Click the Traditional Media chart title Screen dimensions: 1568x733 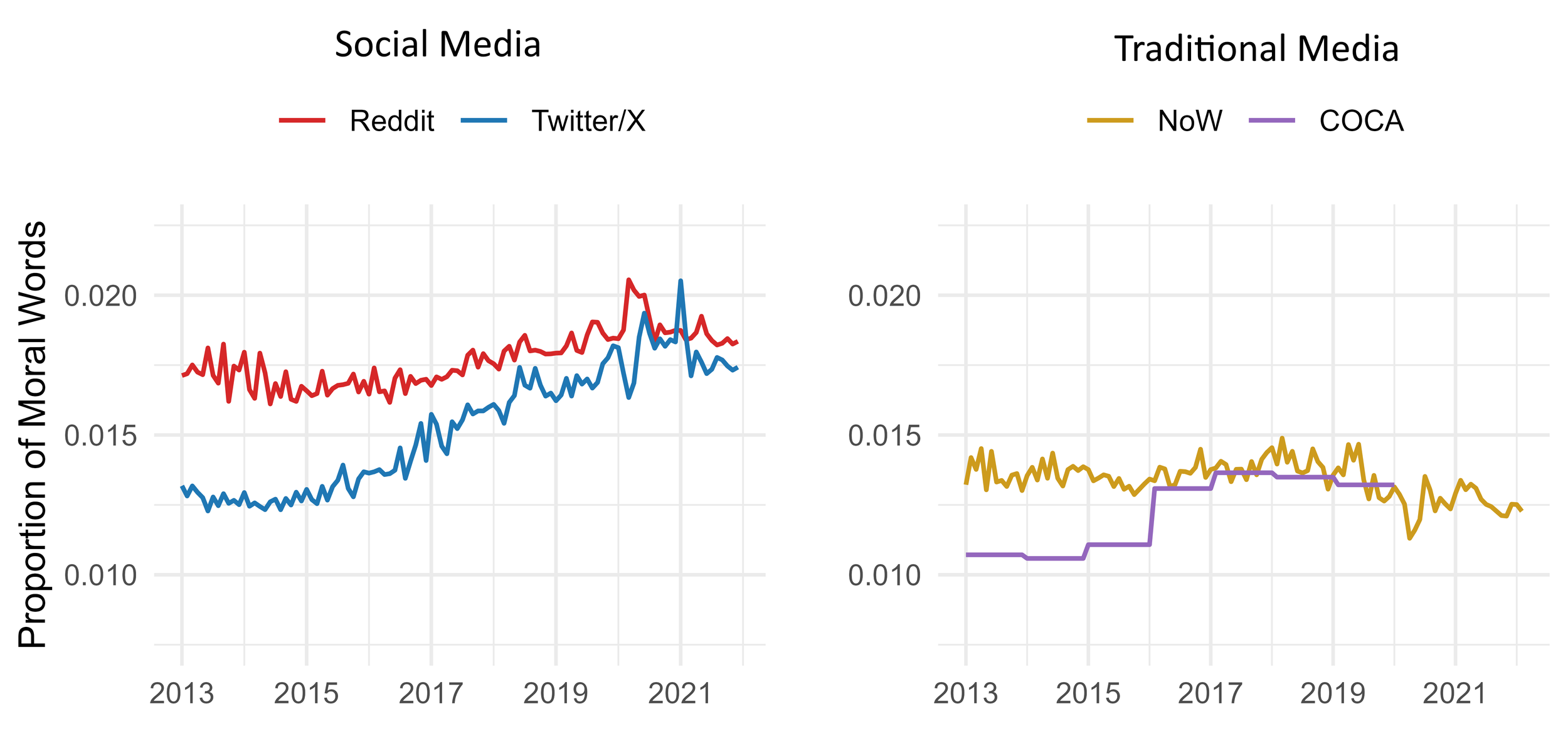pyautogui.click(x=1256, y=49)
